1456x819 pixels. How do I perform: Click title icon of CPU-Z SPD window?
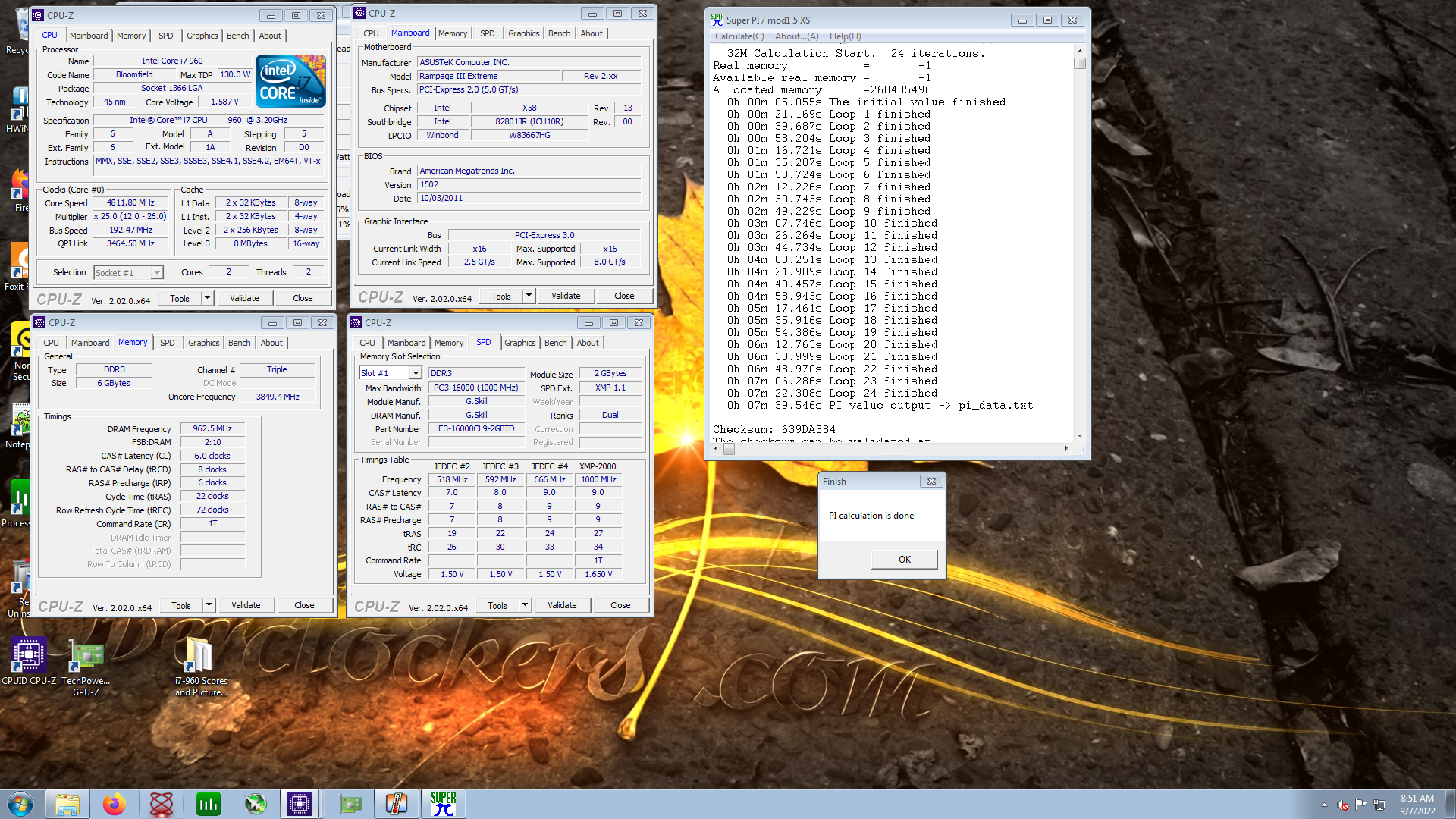click(x=356, y=322)
